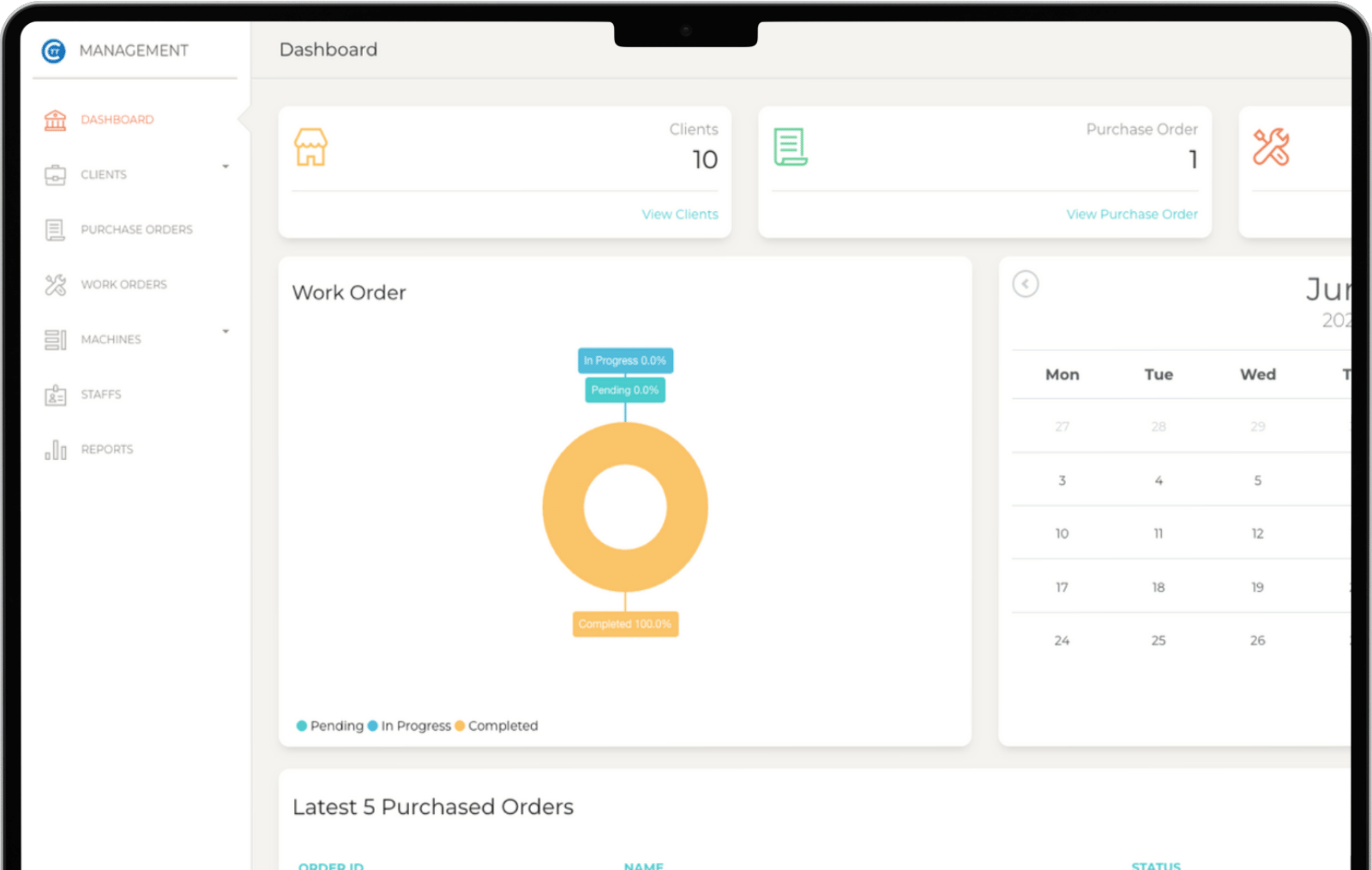The image size is (1372, 870).
Task: Open the Work Orders menu item
Action: (123, 284)
